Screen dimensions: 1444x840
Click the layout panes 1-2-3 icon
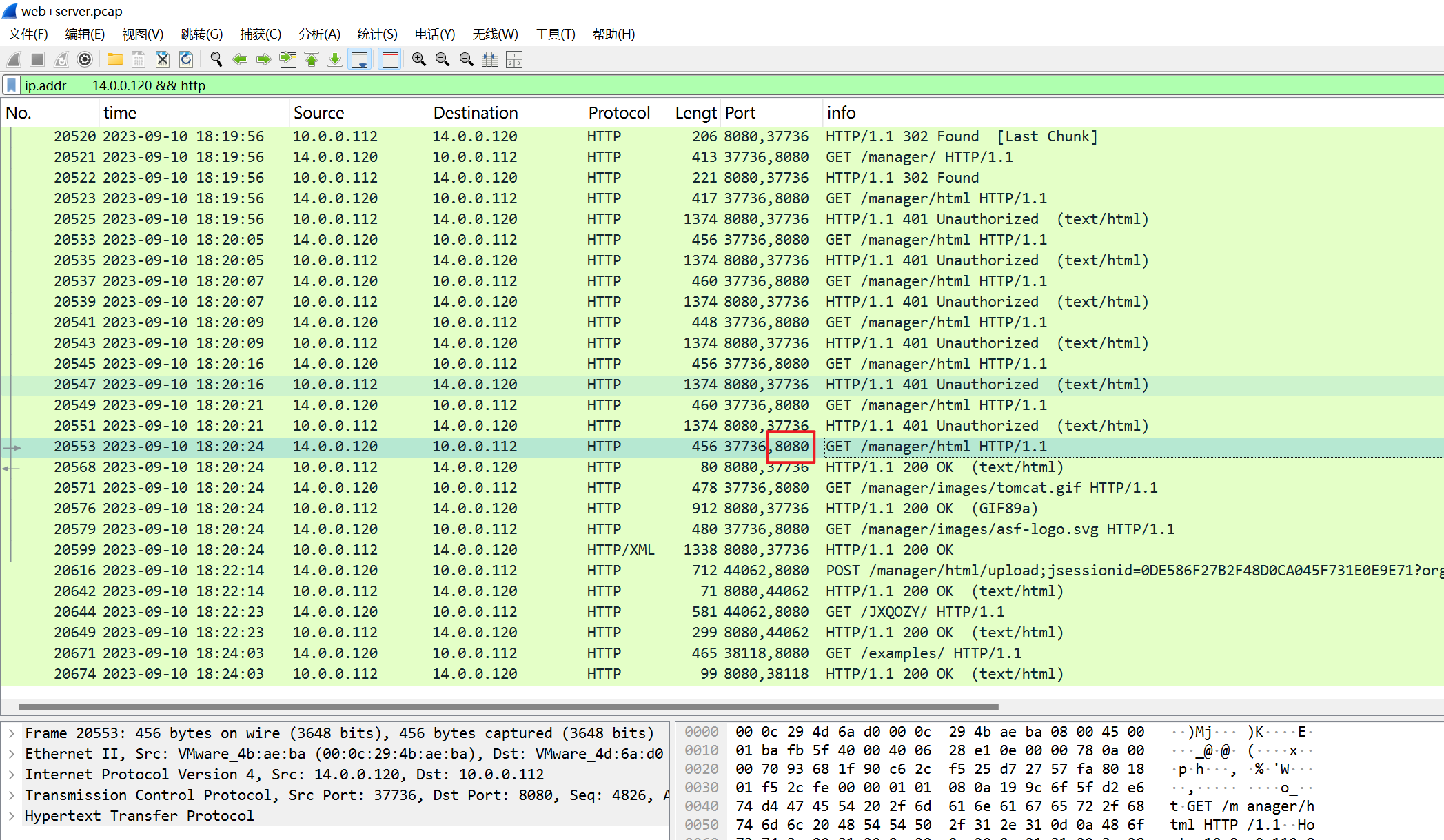pyautogui.click(x=514, y=59)
